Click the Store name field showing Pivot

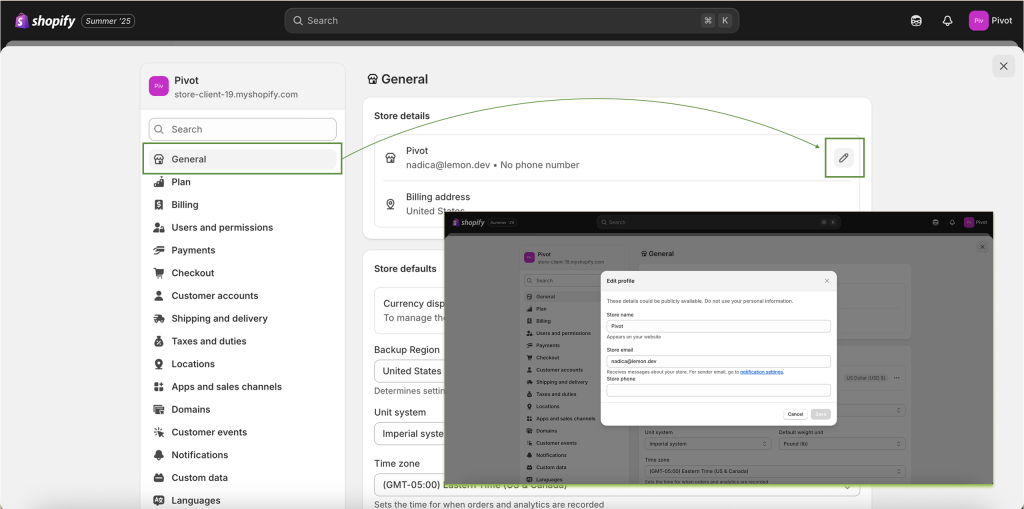click(x=718, y=326)
